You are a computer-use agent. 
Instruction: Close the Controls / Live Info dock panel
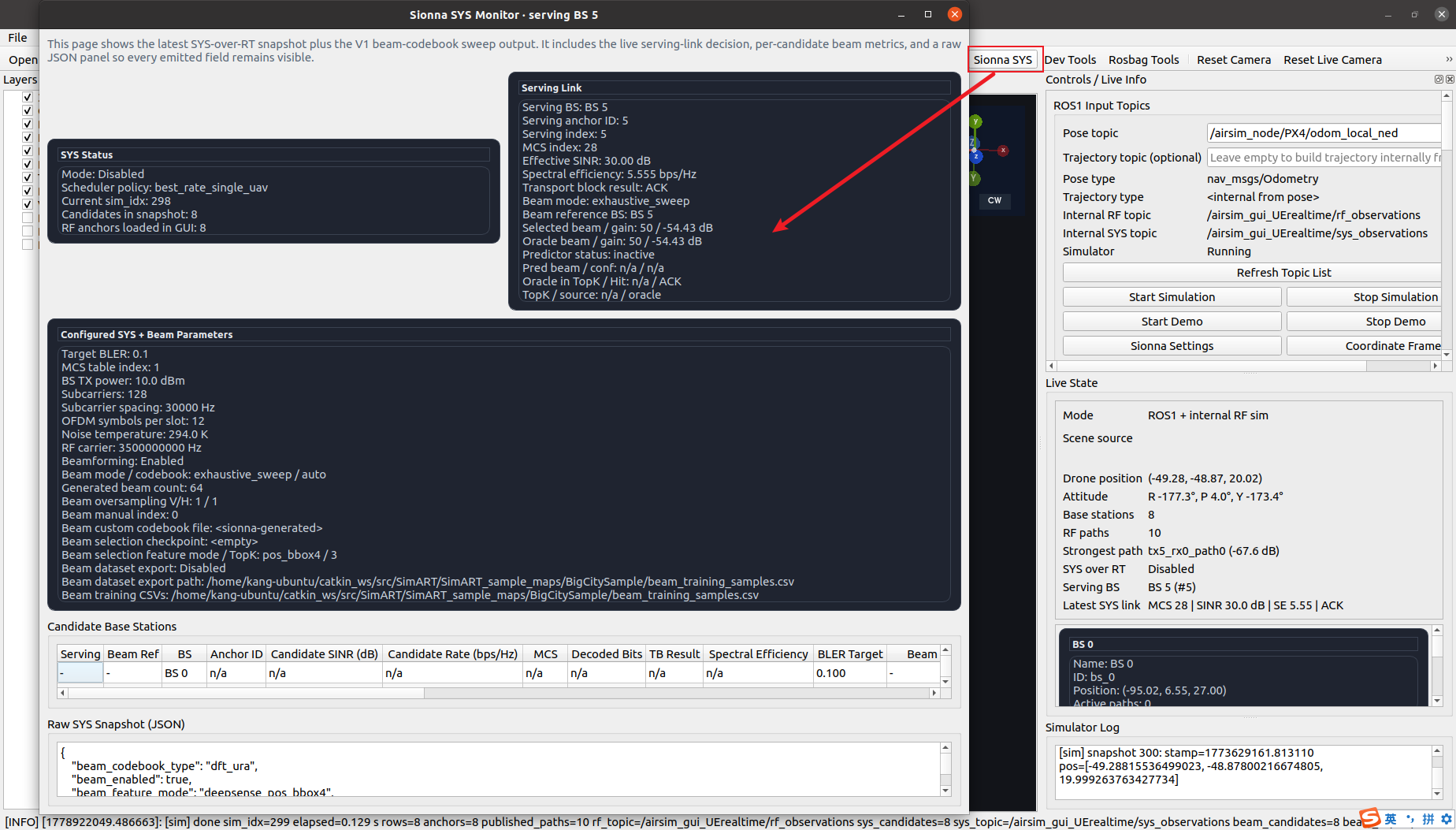pyautogui.click(x=1449, y=80)
